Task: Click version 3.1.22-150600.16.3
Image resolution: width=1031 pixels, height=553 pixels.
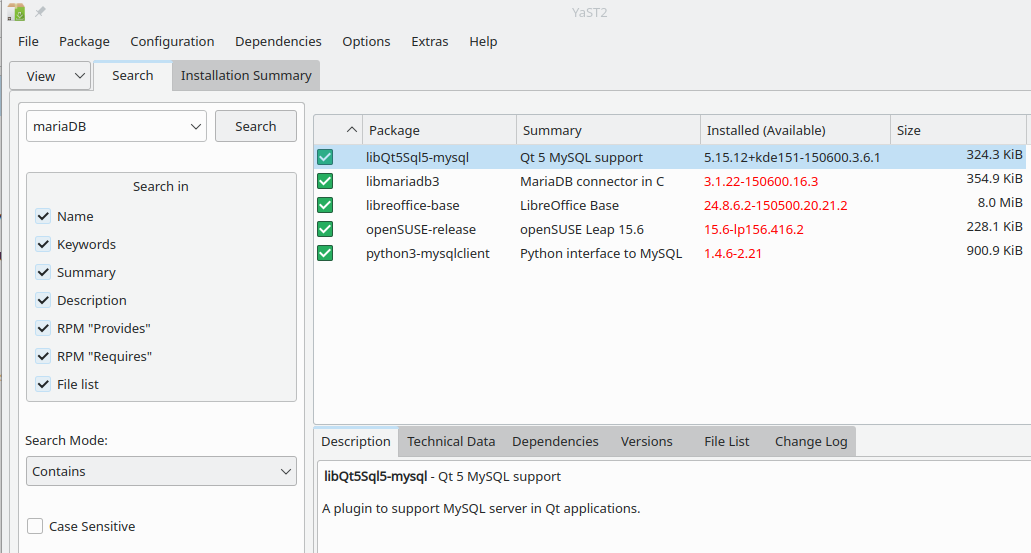Action: [761, 181]
